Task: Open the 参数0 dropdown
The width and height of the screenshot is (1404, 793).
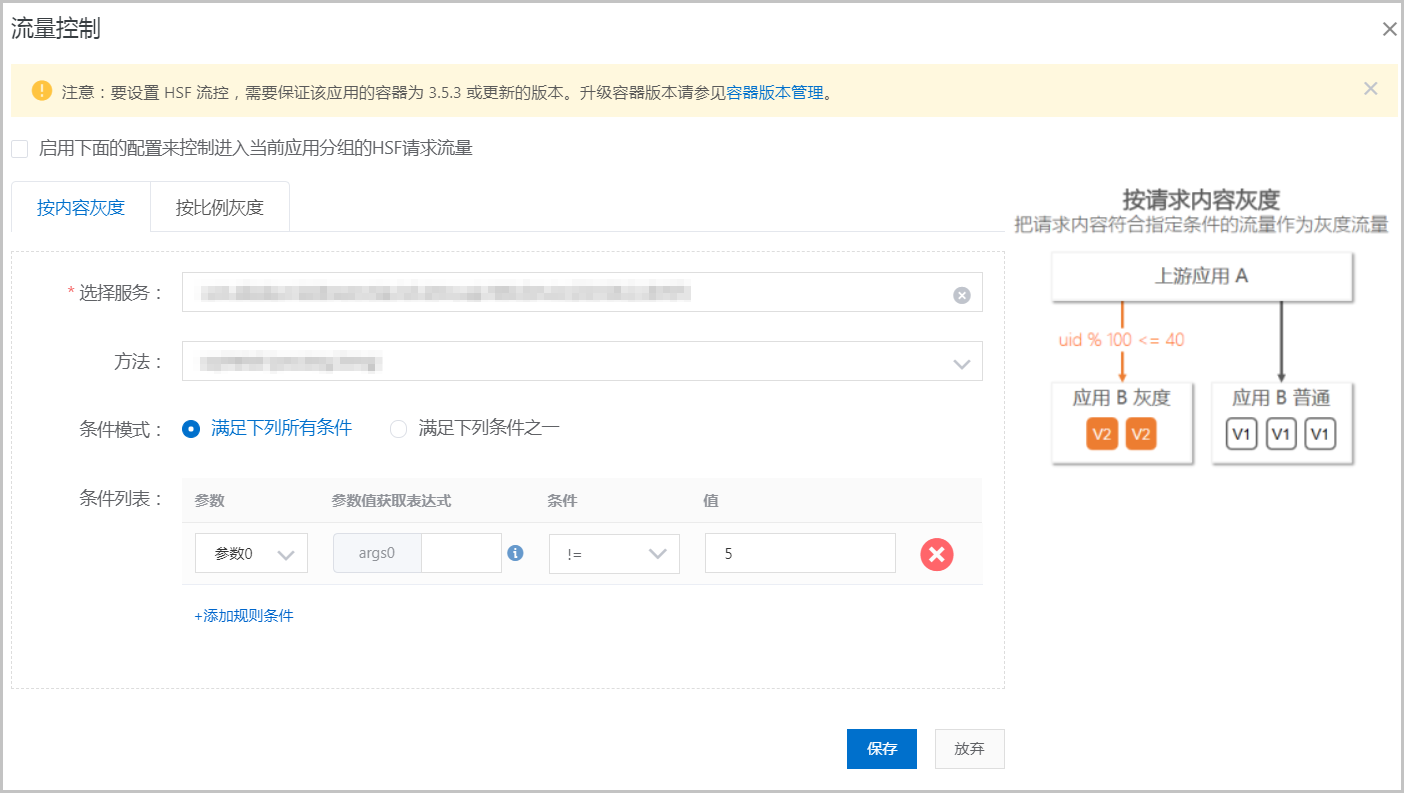Action: point(251,554)
